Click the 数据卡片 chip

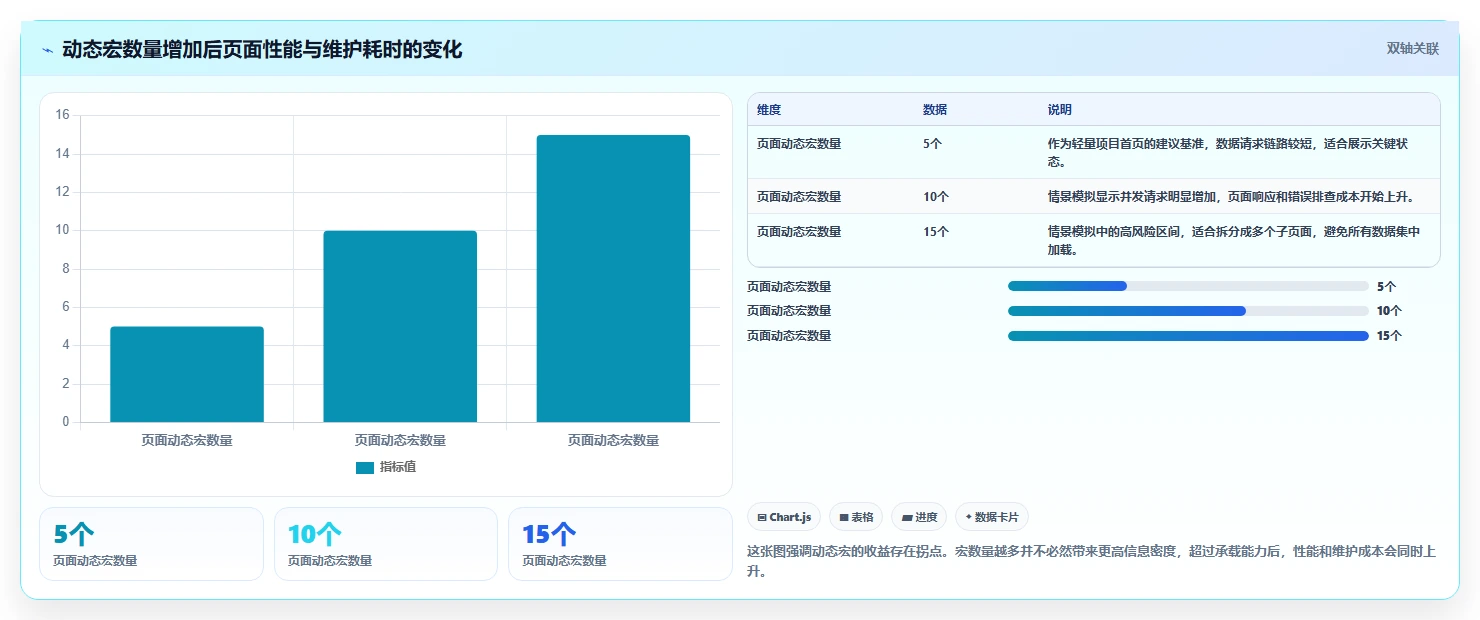(992, 517)
